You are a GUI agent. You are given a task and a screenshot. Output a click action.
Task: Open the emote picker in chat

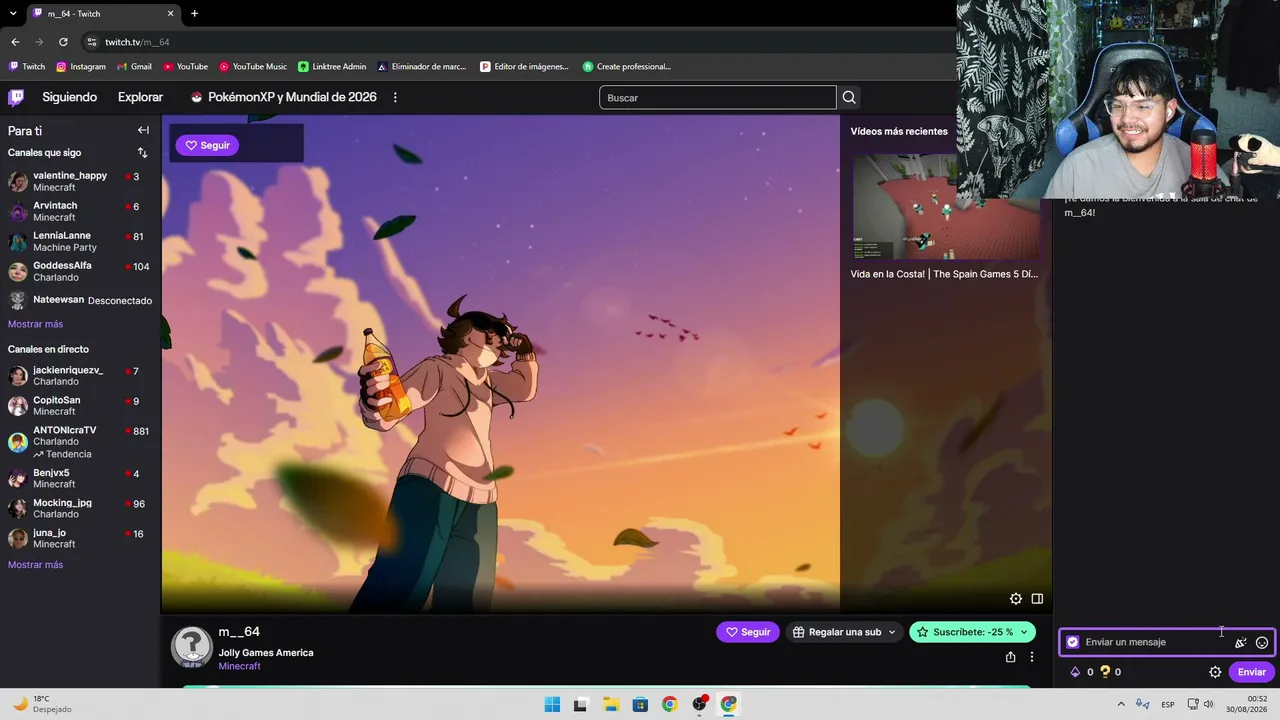[x=1262, y=642]
